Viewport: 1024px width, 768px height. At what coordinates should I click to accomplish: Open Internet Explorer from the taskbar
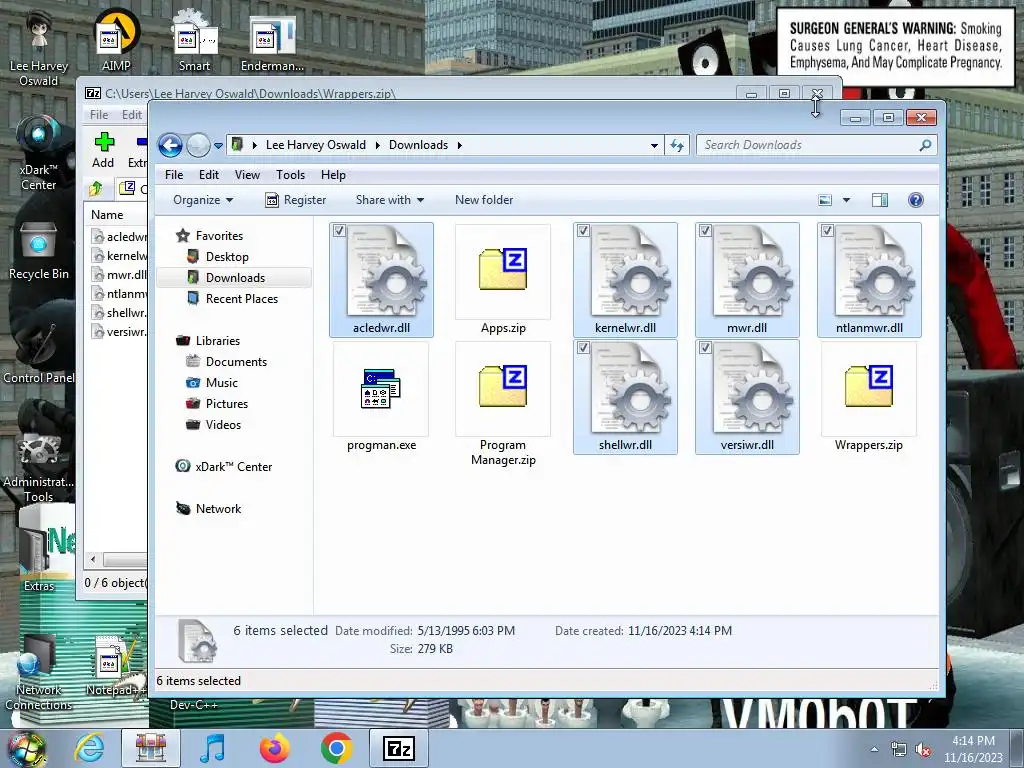tap(89, 748)
